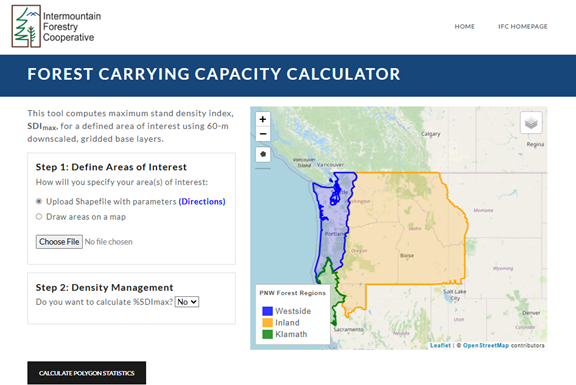Click the Choose File button
The image size is (576, 385).
pos(59,242)
